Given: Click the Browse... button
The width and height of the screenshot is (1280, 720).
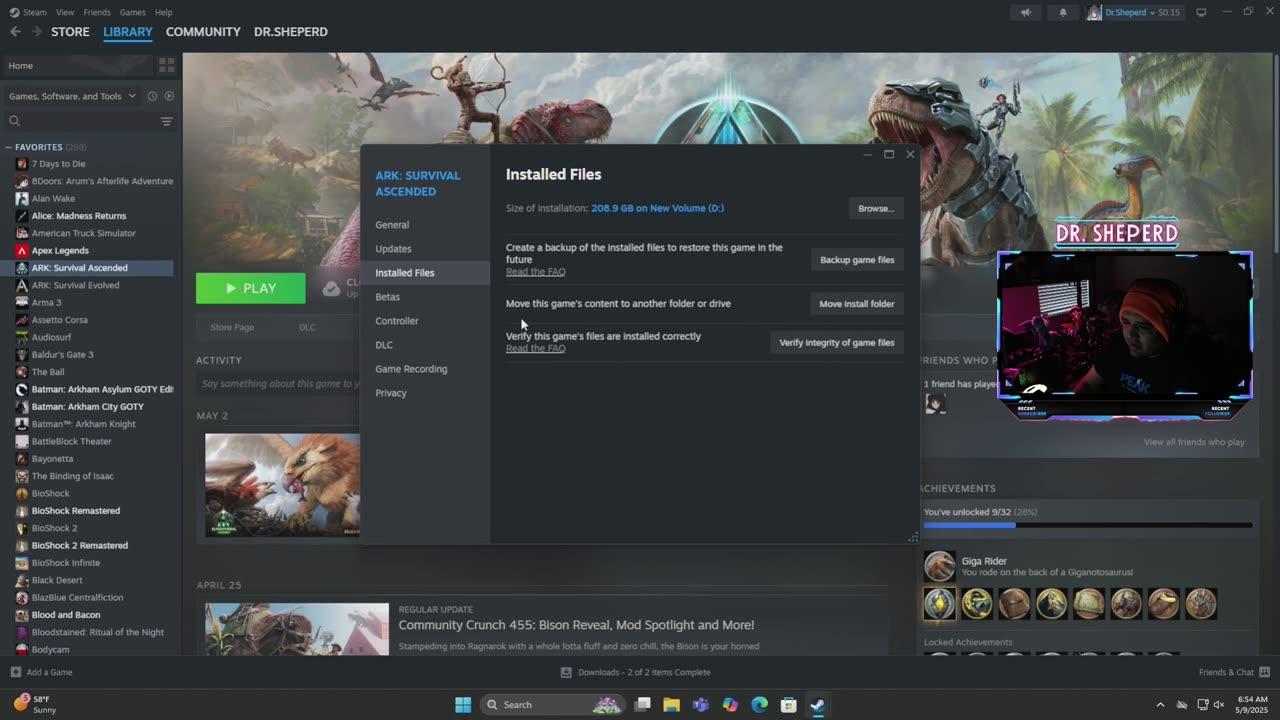Looking at the screenshot, I should [x=876, y=208].
